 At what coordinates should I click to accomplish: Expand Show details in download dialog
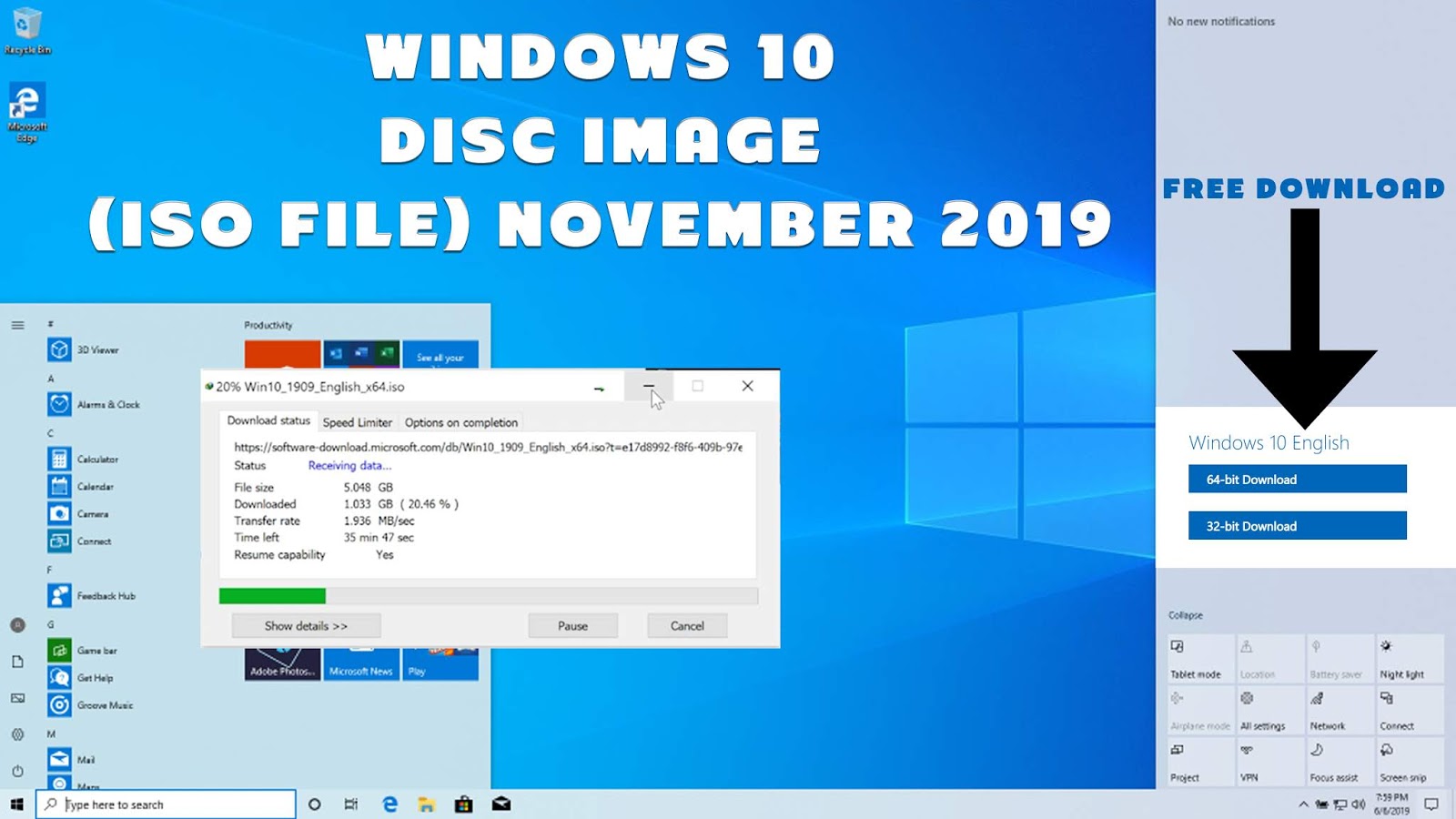pos(307,626)
